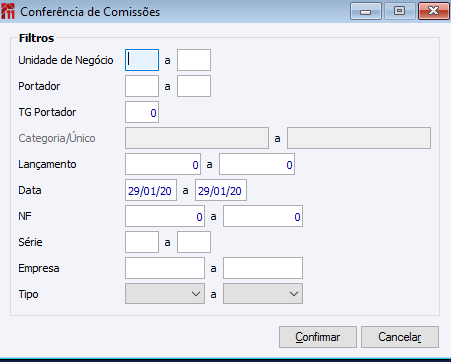Click the TG Portador field
Screen dimensions: 451x362
[x=142, y=112]
